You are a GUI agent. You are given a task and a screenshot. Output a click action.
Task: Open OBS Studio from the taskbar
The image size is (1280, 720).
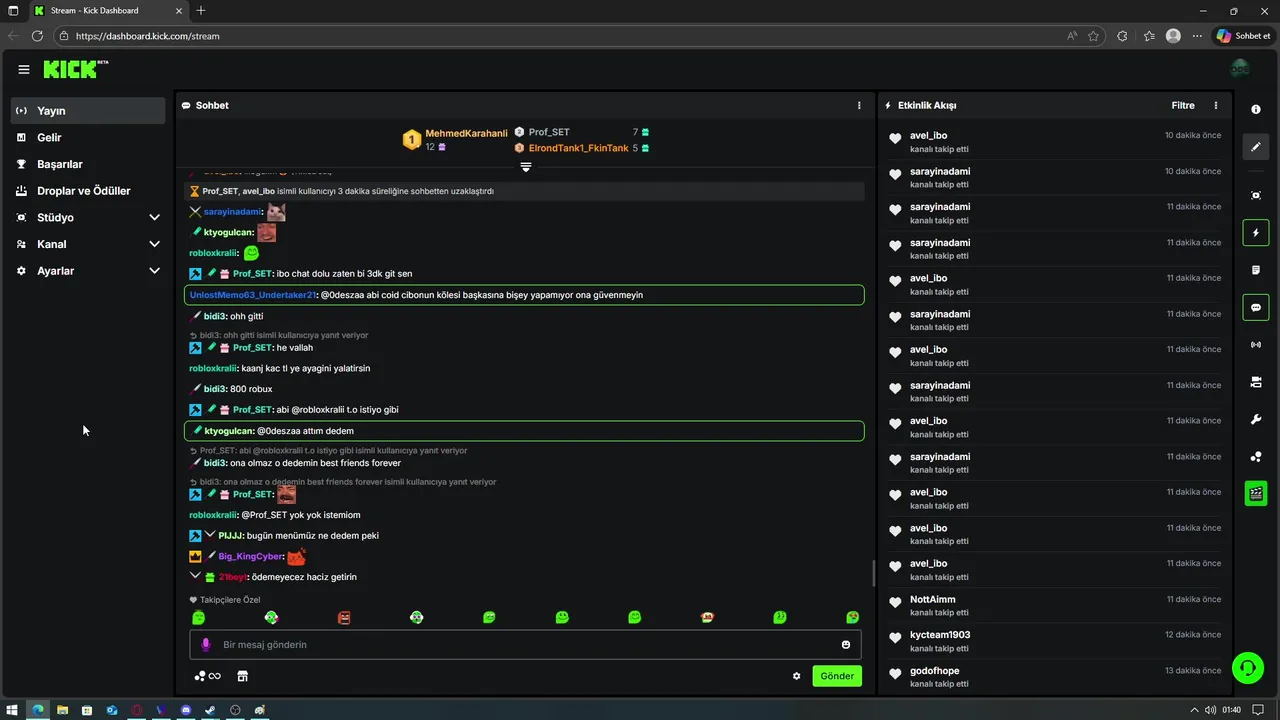point(235,710)
